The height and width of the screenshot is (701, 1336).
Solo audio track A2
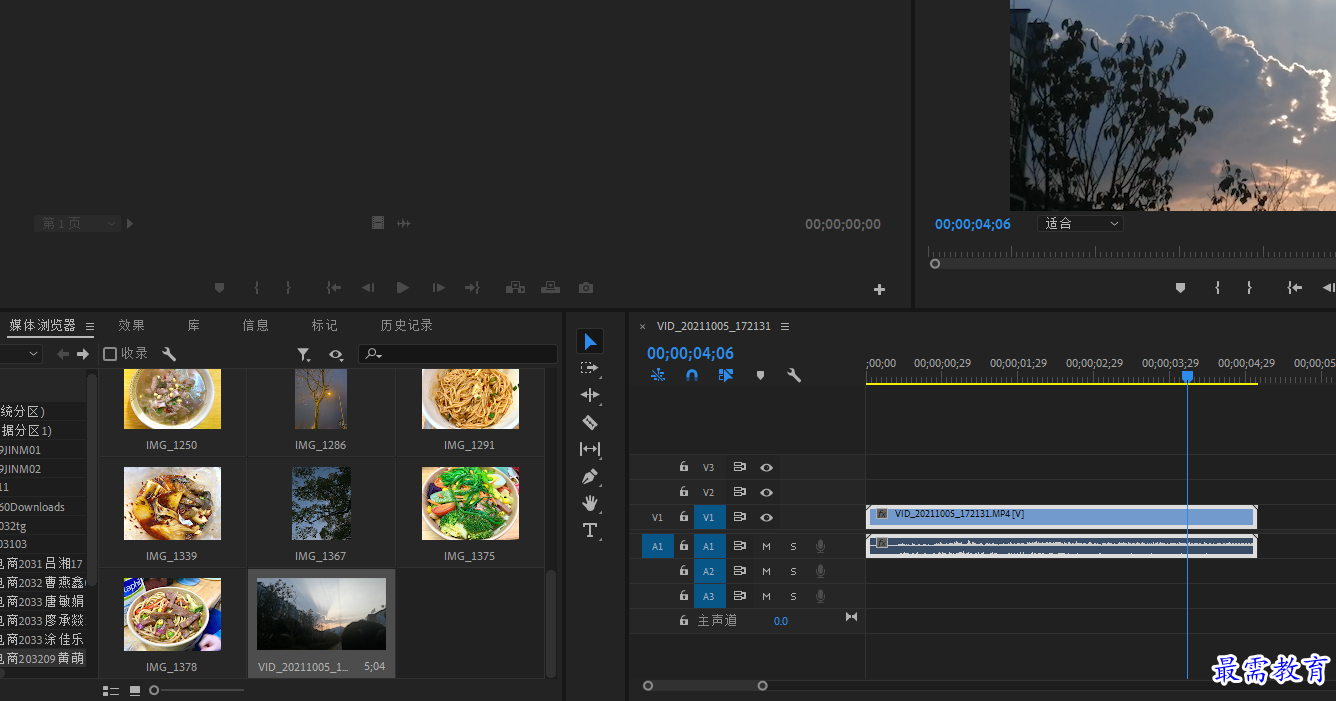point(793,571)
